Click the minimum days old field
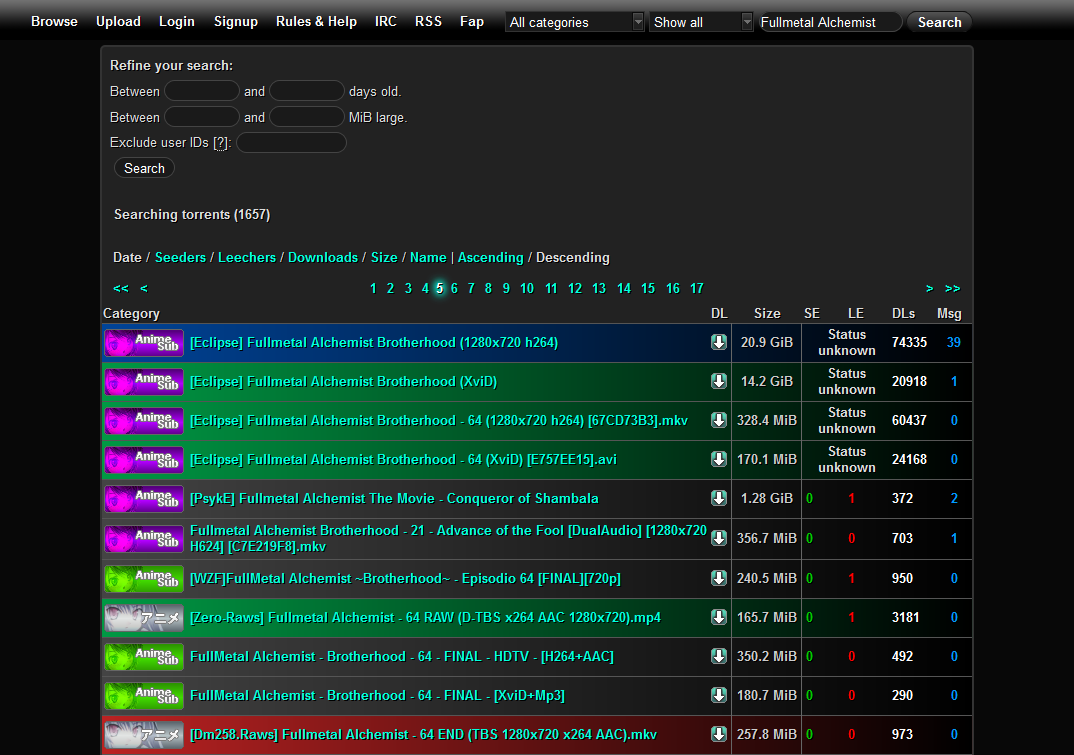Image resolution: width=1074 pixels, height=755 pixels. click(202, 90)
